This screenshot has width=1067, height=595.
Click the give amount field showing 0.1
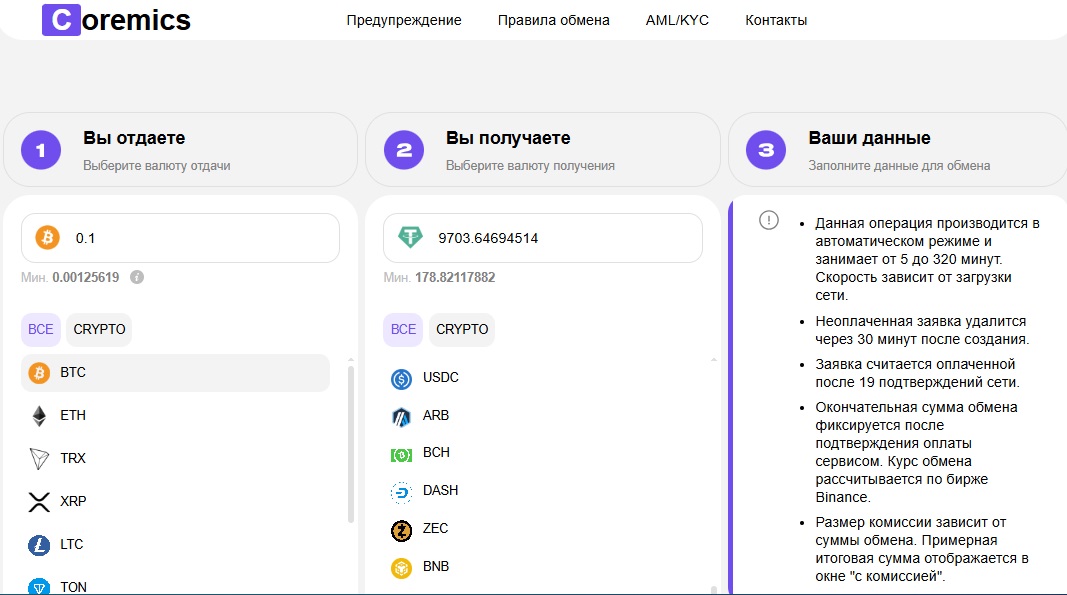point(200,238)
